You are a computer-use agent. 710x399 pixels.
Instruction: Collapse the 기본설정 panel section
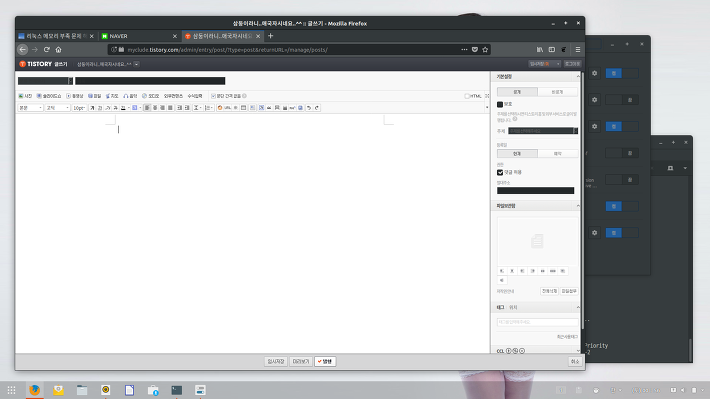pyautogui.click(x=578, y=77)
